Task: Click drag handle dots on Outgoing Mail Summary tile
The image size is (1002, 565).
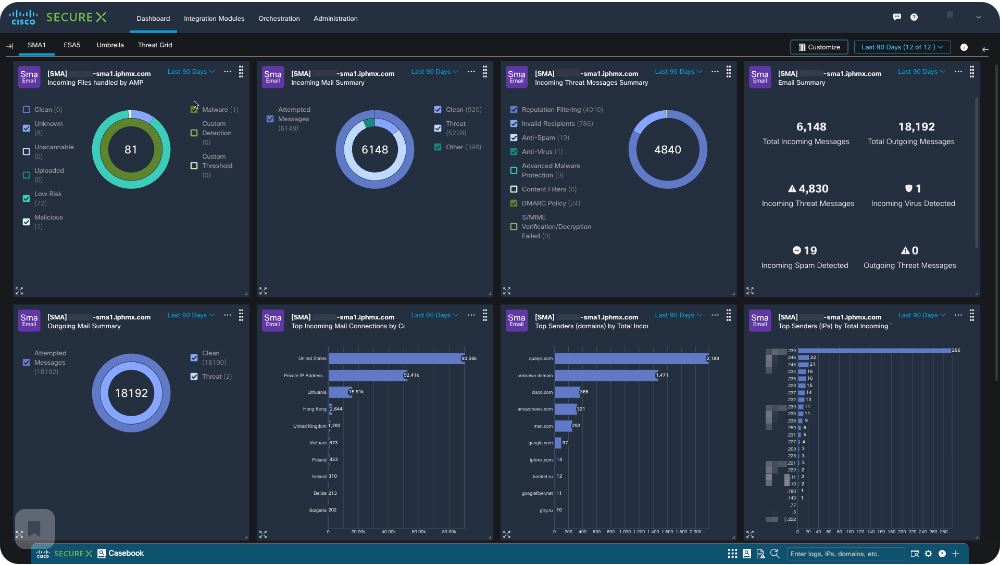Action: [241, 315]
